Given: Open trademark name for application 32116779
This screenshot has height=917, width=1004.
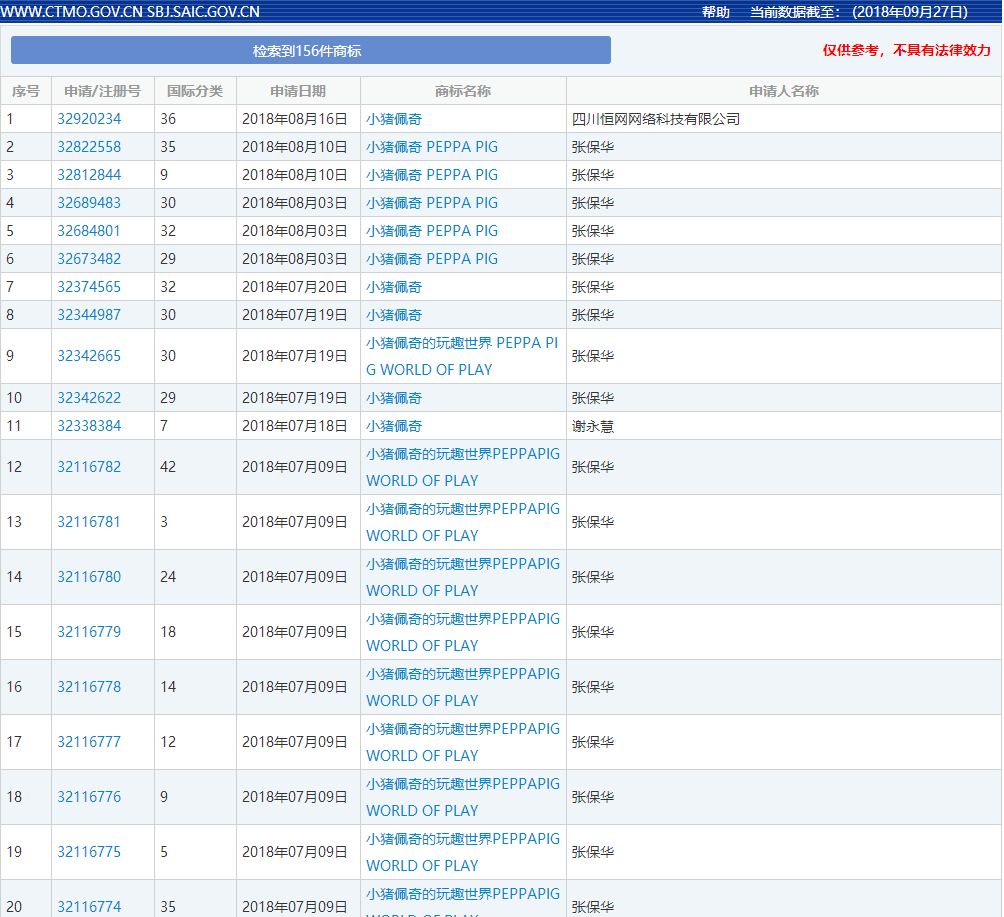Looking at the screenshot, I should click(462, 632).
